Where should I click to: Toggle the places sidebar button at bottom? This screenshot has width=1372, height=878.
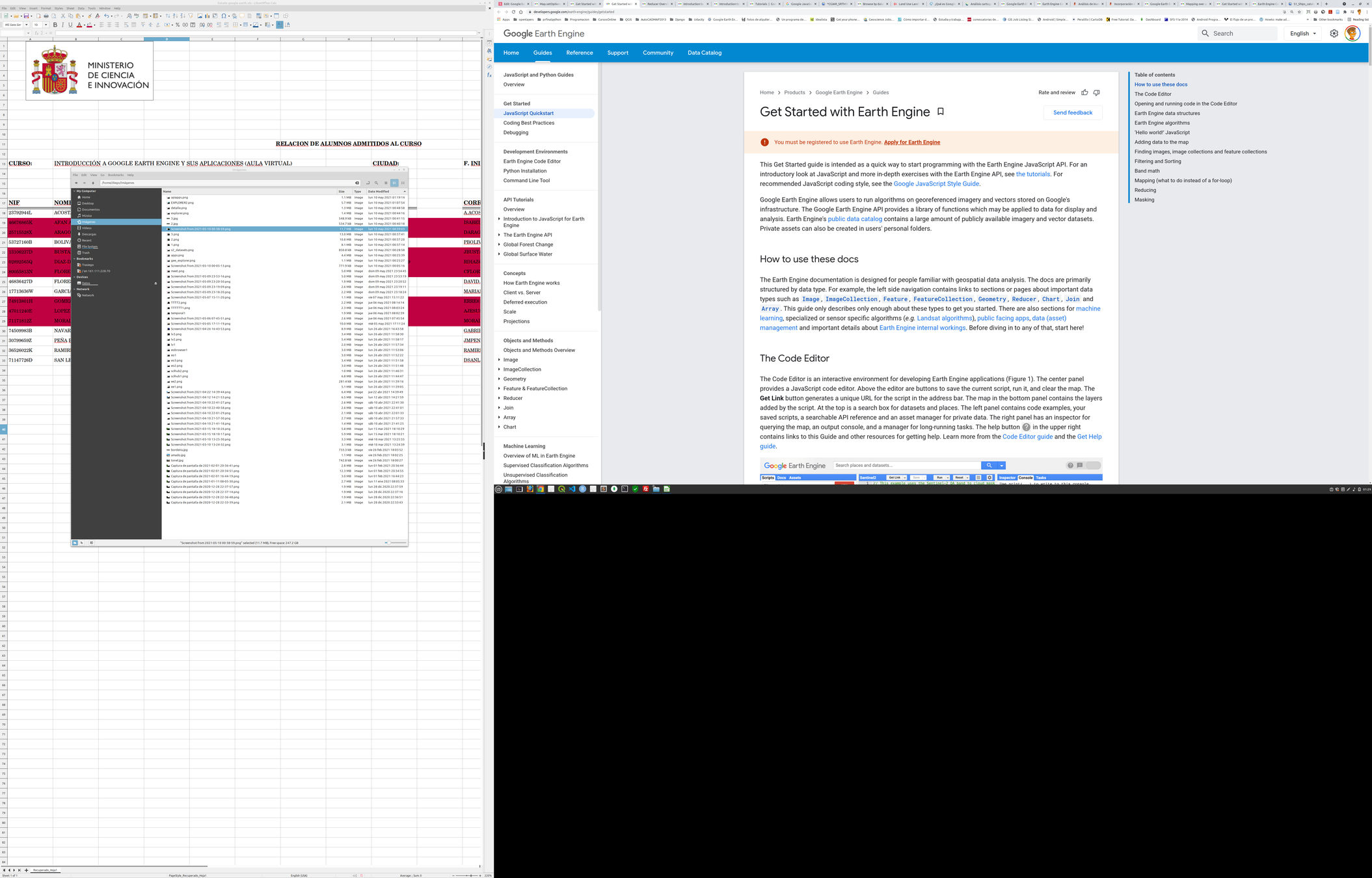click(75, 542)
